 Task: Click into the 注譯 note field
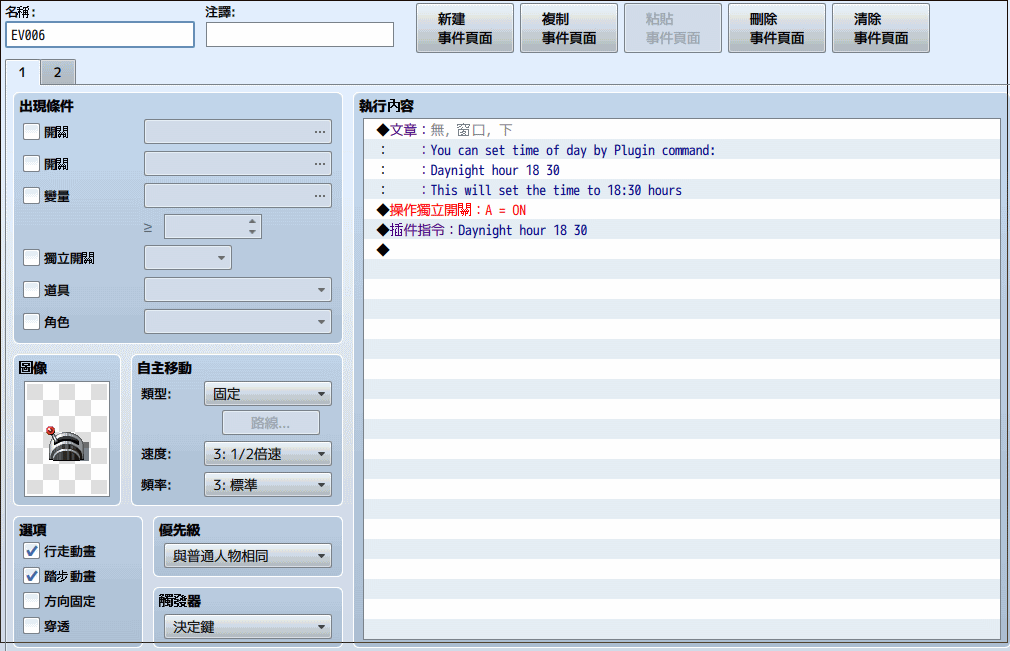point(300,35)
